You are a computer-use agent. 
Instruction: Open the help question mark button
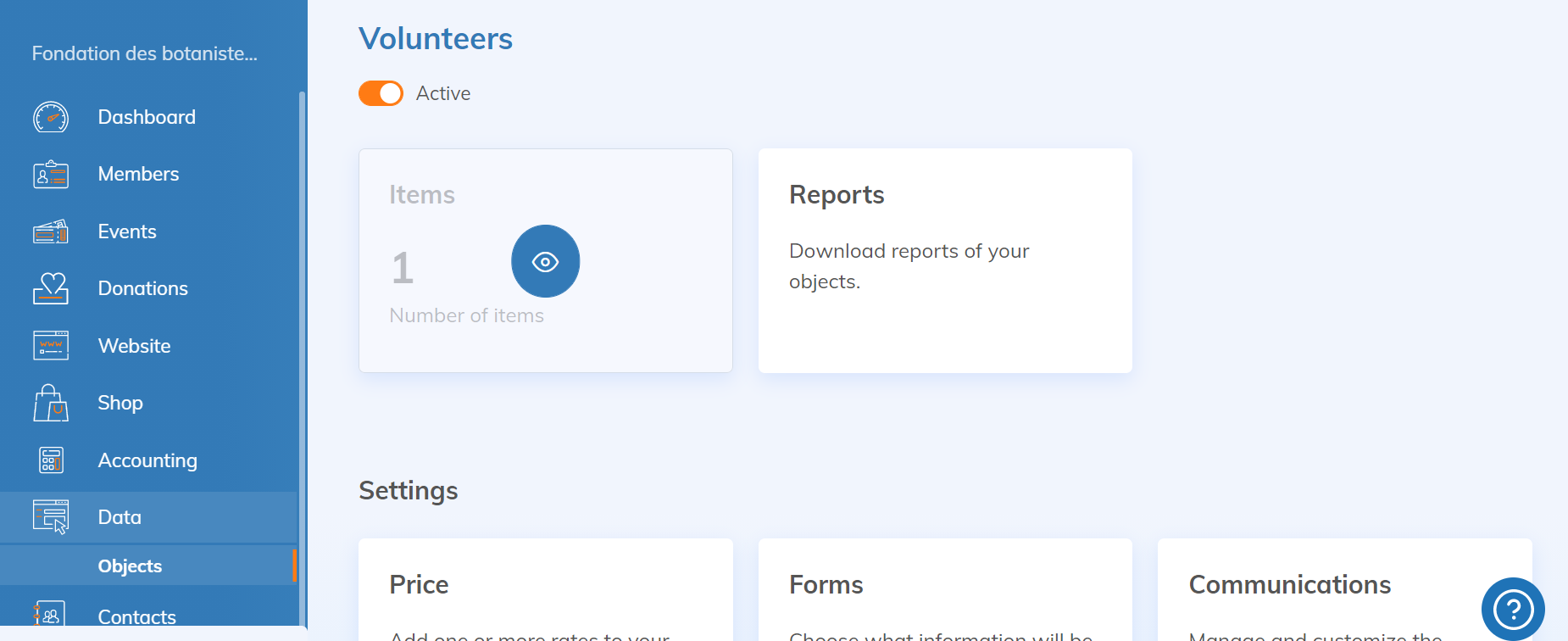click(x=1512, y=609)
